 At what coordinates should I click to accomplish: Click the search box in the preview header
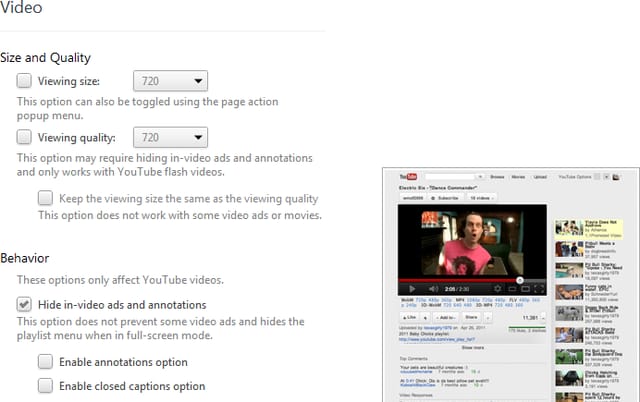450,177
